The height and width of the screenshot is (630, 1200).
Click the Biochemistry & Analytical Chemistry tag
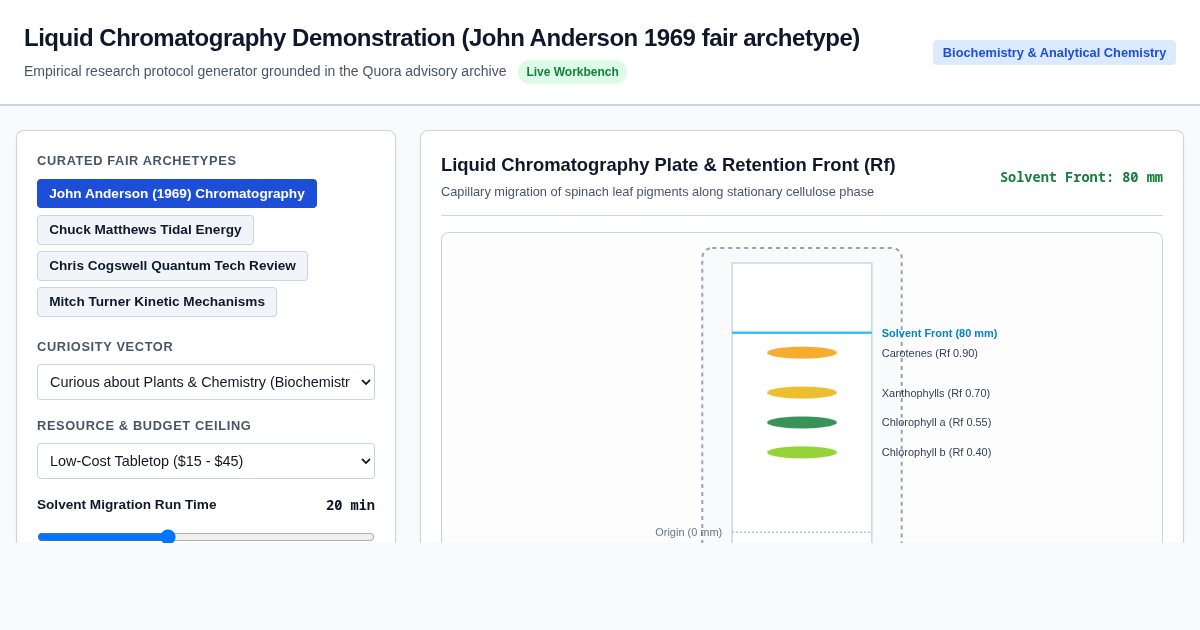click(x=1054, y=53)
